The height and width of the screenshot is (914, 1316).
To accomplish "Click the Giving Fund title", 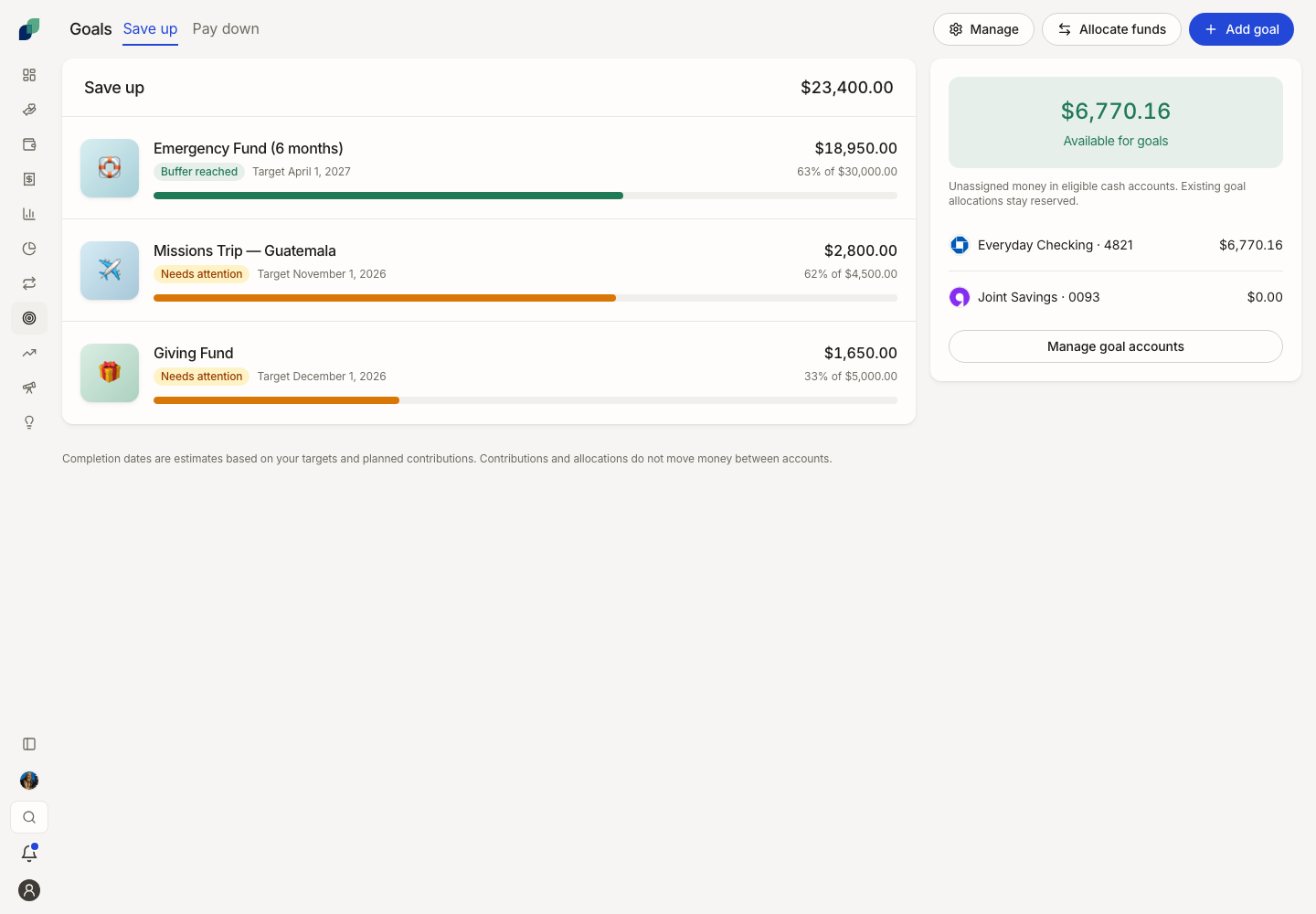I will pyautogui.click(x=194, y=353).
